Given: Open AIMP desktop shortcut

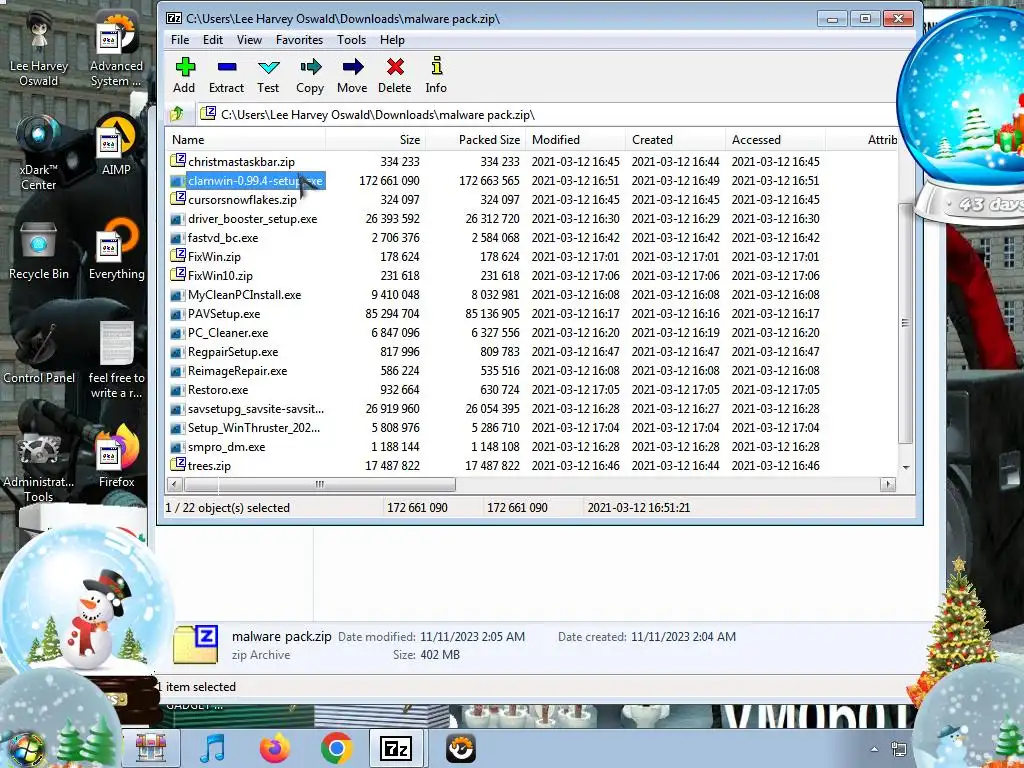Looking at the screenshot, I should tap(116, 146).
